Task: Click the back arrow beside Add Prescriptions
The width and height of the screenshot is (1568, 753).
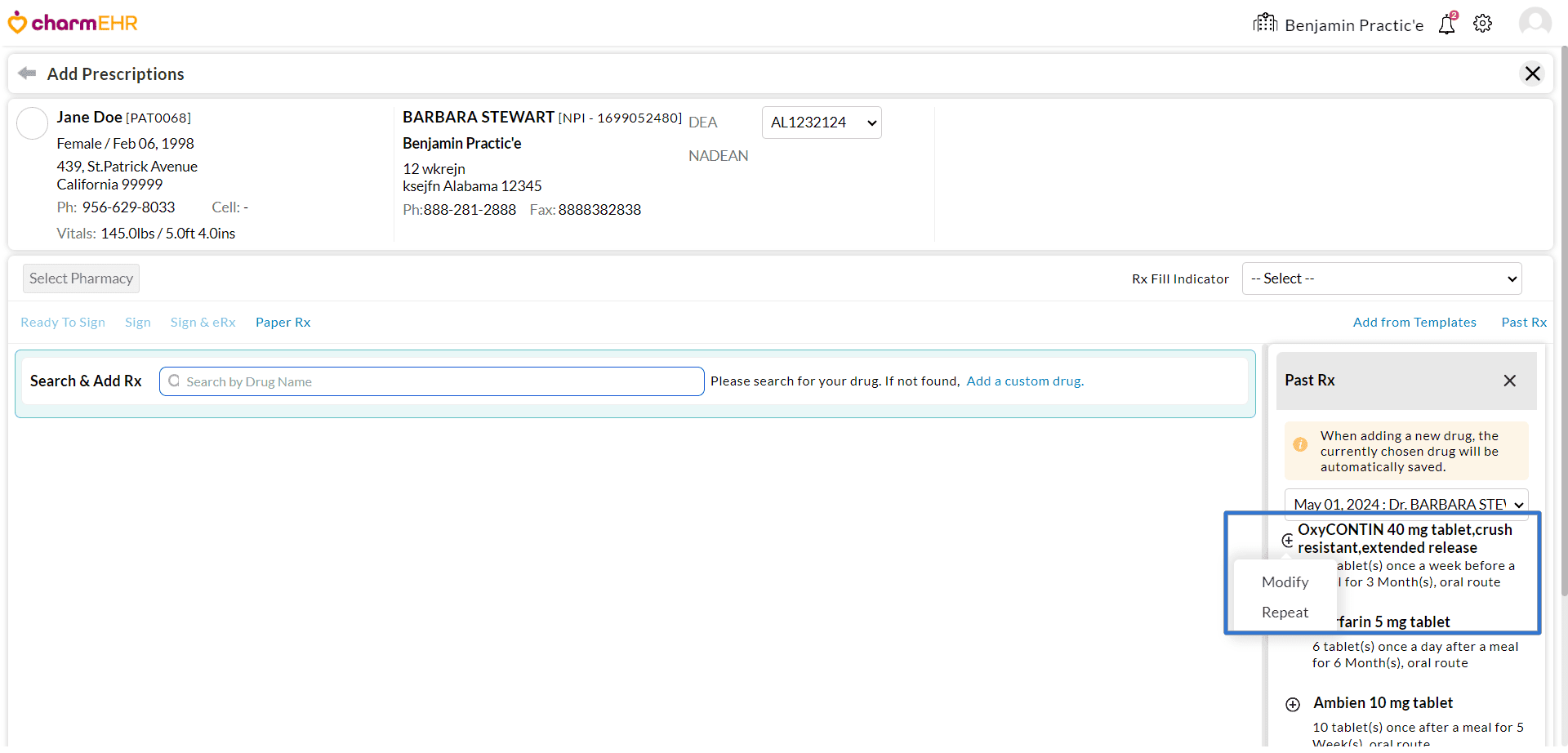Action: [27, 74]
